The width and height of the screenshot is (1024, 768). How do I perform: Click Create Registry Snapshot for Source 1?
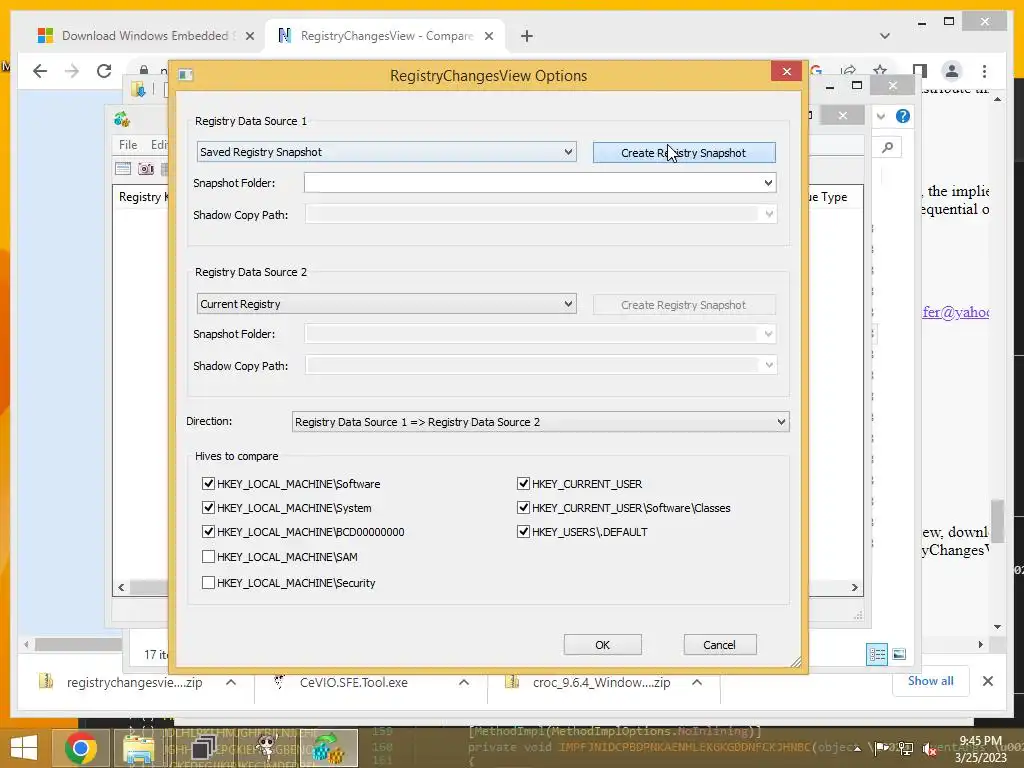click(x=684, y=152)
